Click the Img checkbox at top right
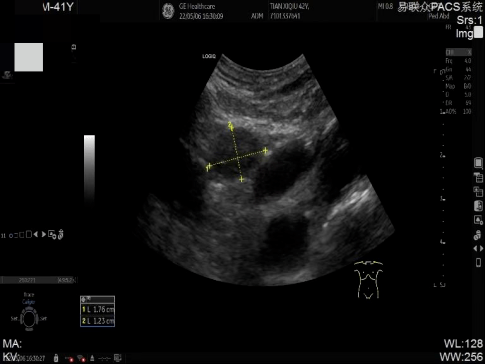 pos(478,32)
